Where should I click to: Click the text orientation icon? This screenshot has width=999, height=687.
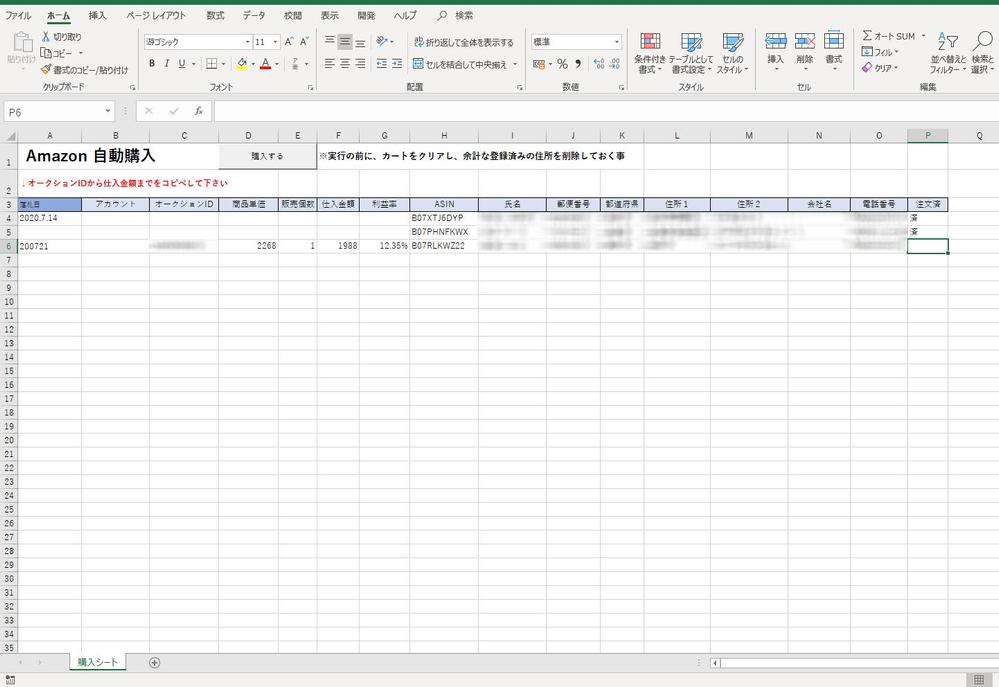[382, 42]
